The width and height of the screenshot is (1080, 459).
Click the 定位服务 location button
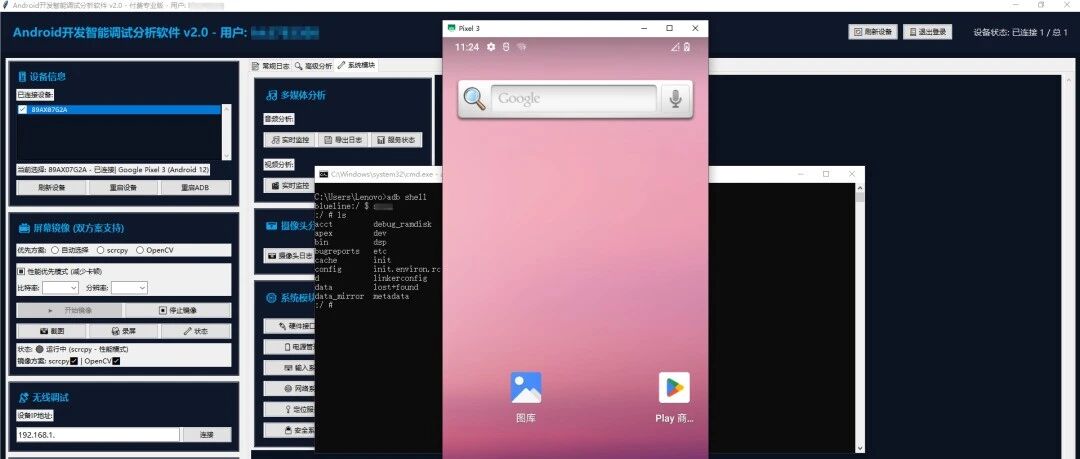click(289, 409)
